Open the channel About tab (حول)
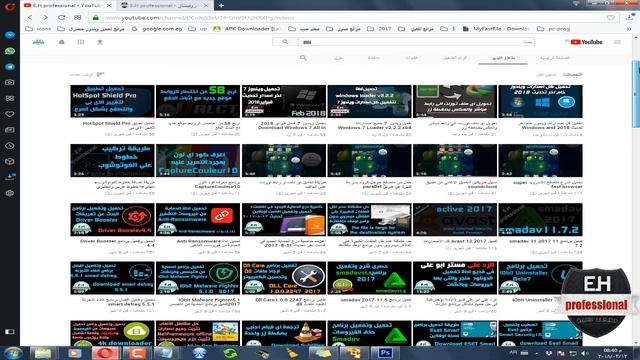This screenshot has width=640, height=360. click(338, 58)
